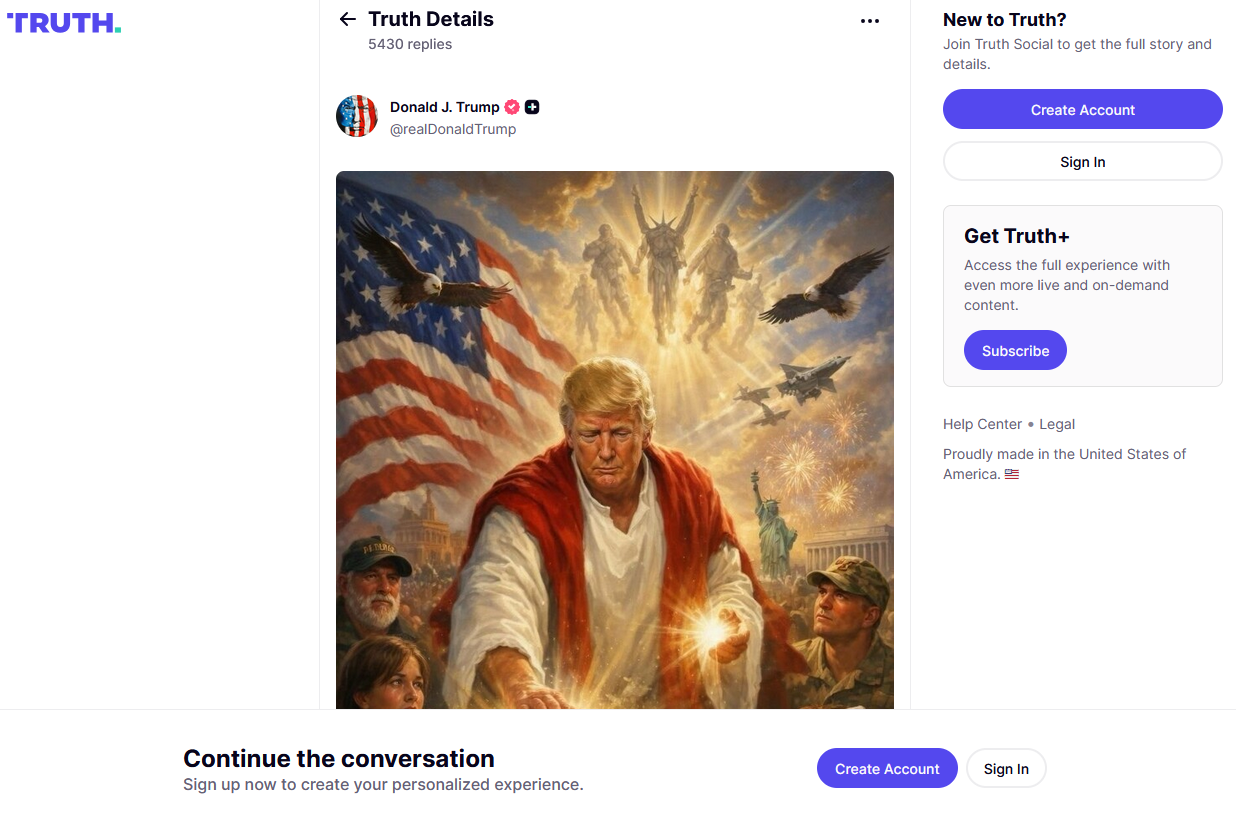The image size is (1236, 819).
Task: Click Sign In under "New to Truth?"
Action: coord(1082,162)
